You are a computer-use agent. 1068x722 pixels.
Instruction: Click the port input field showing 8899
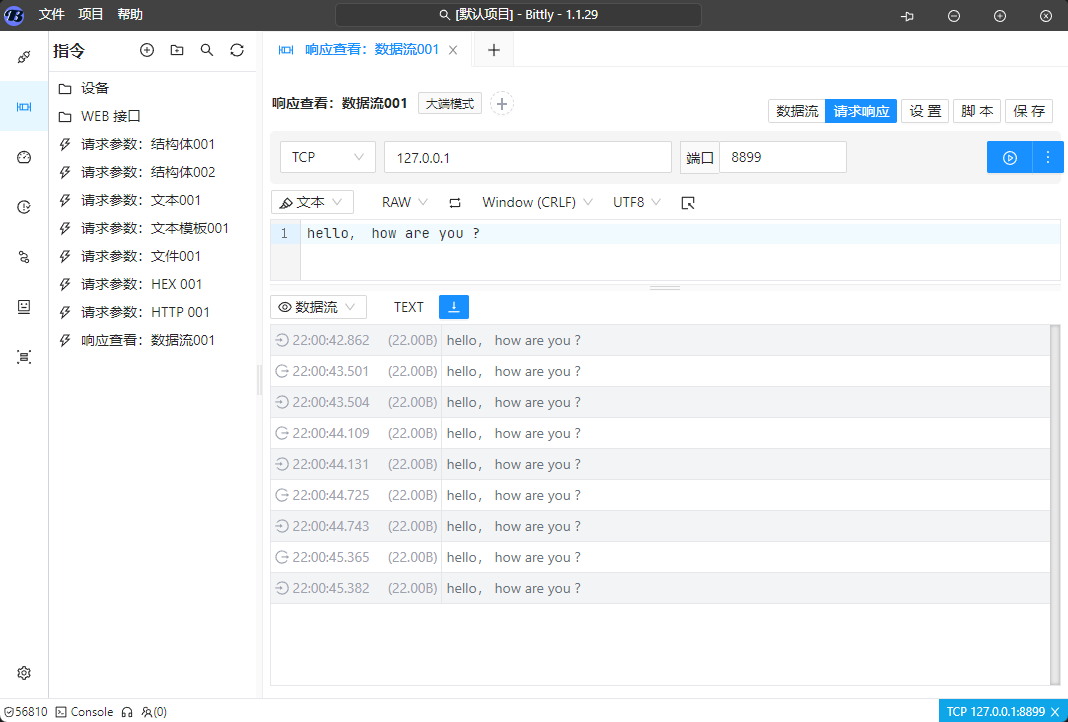(x=782, y=157)
